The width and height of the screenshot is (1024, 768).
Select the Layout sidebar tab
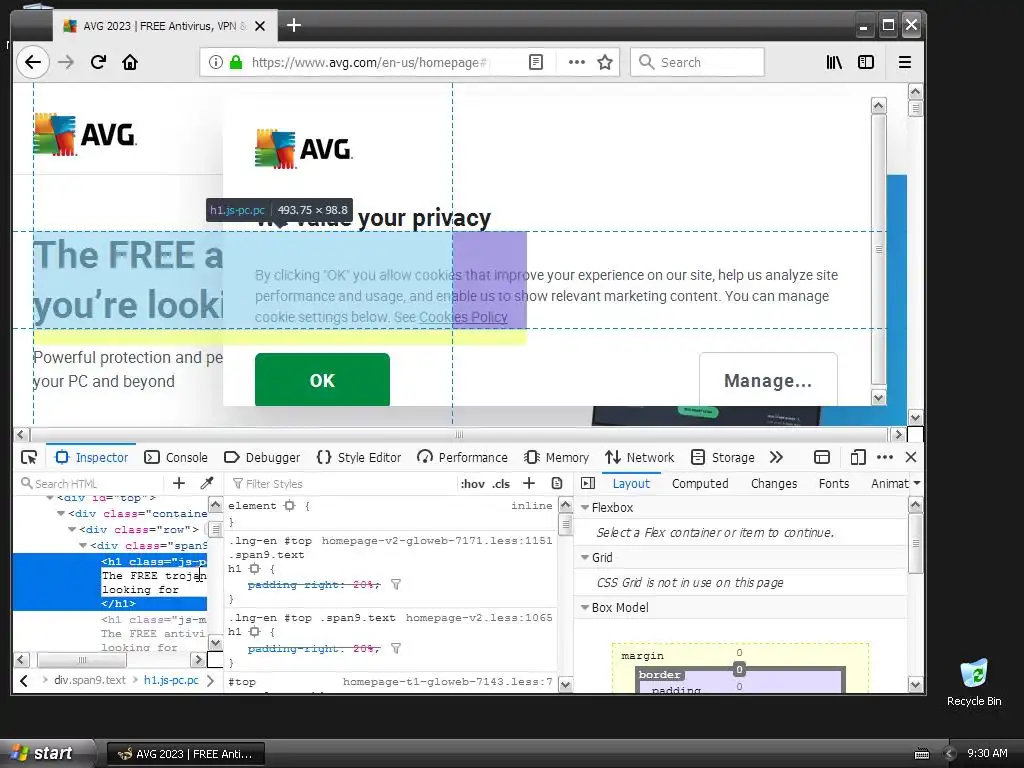(x=631, y=483)
